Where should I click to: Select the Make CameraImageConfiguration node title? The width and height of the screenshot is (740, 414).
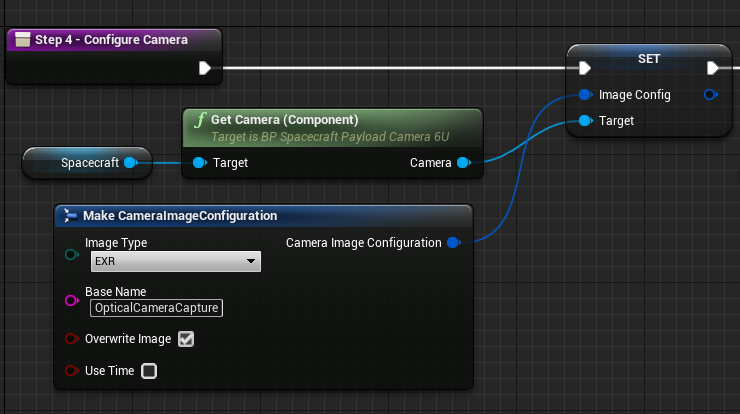pos(180,216)
